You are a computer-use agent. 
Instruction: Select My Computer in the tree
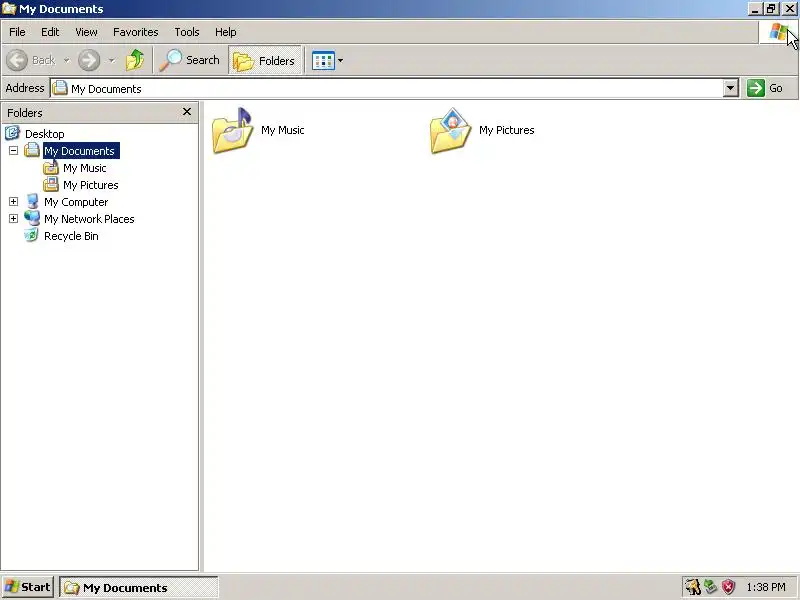pos(76,202)
